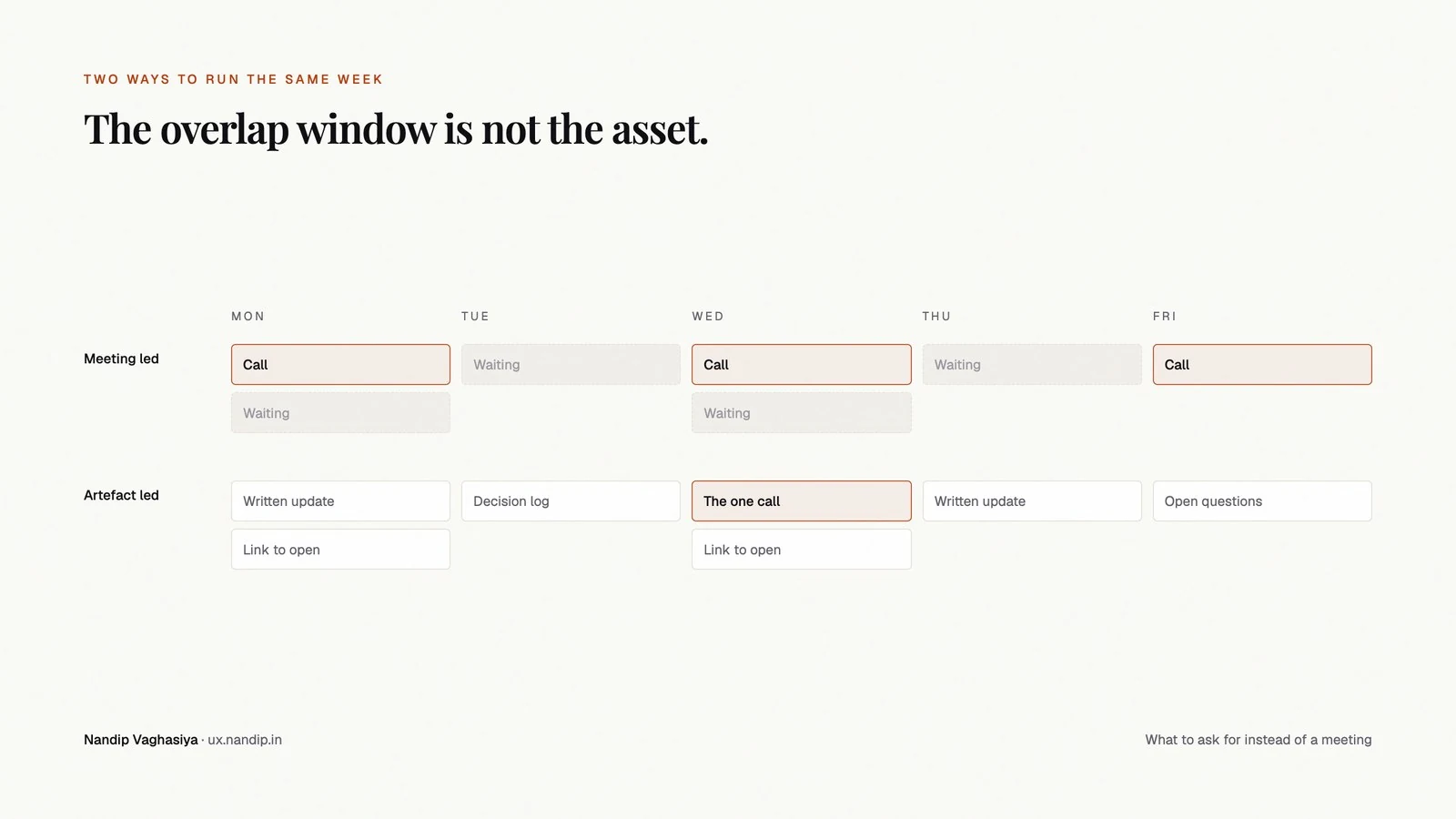
Task: Select the Open questions card
Action: click(x=1262, y=501)
